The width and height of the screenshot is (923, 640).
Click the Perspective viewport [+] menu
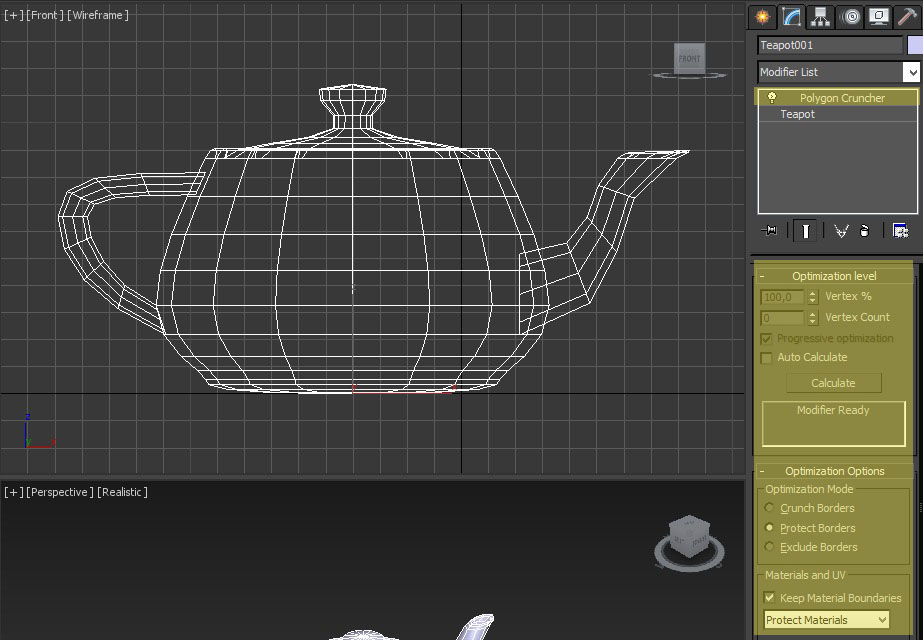(x=14, y=492)
